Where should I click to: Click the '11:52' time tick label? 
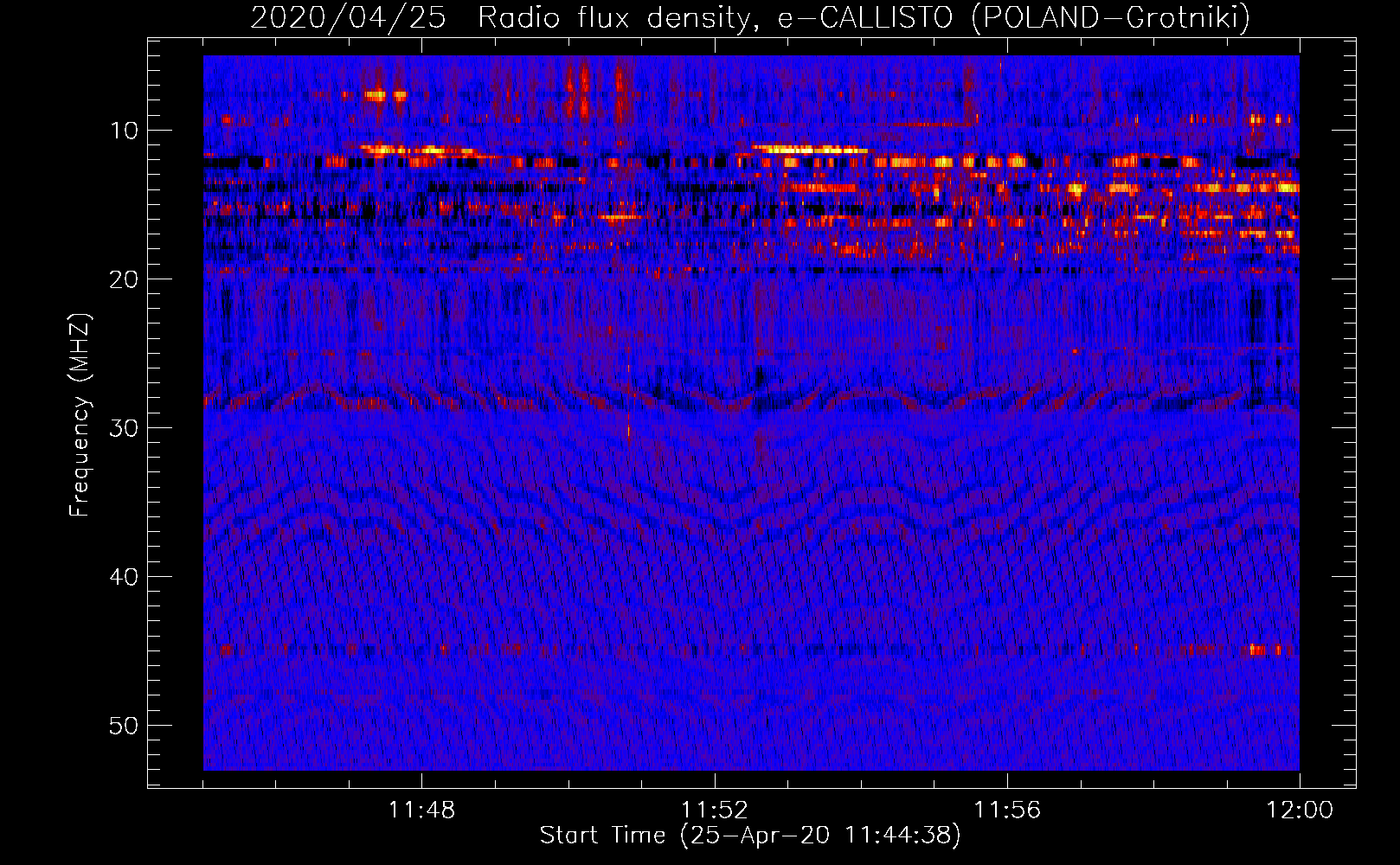coord(714,811)
